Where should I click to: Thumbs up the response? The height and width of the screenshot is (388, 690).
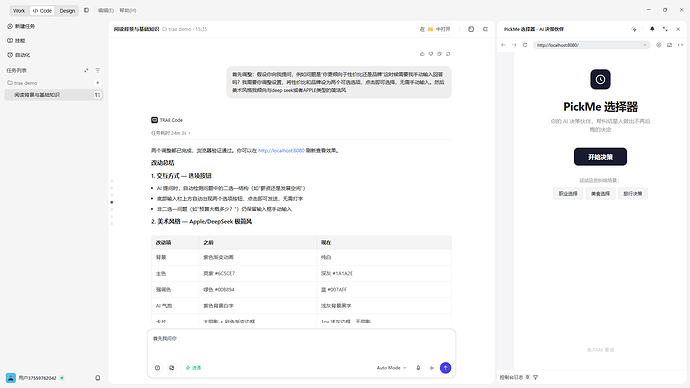click(422, 54)
